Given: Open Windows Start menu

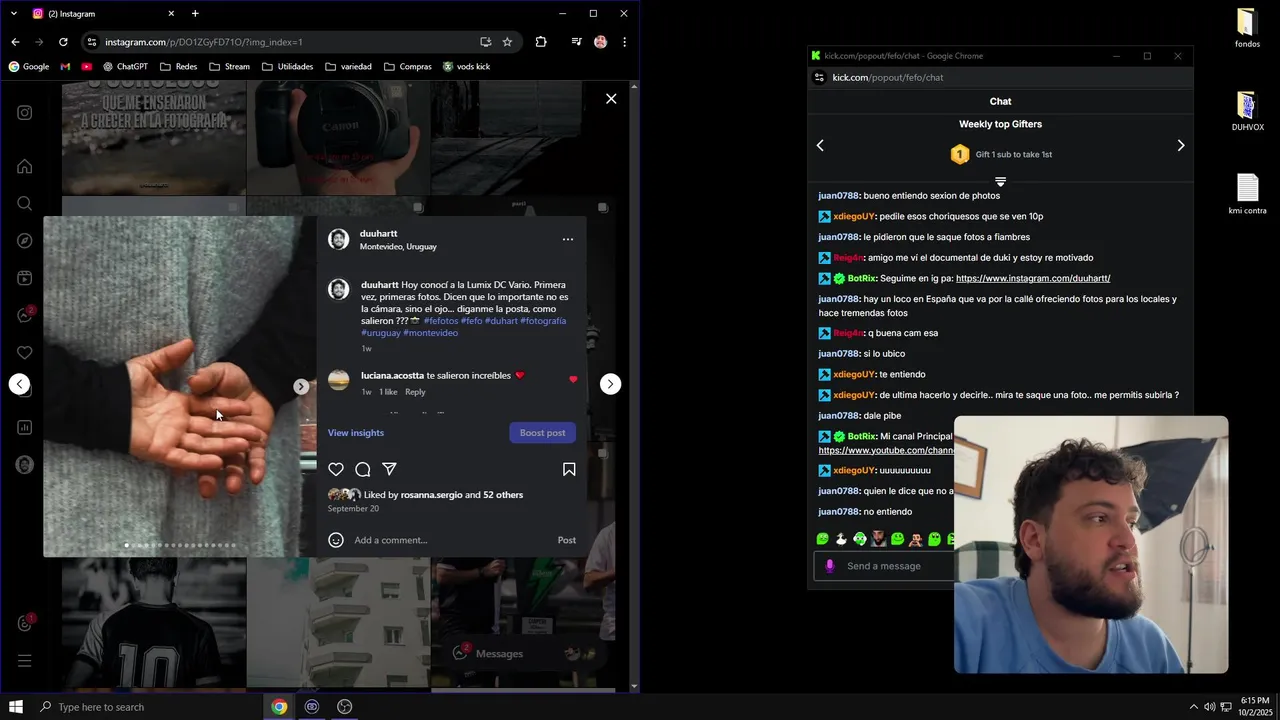Looking at the screenshot, I should 16,707.
